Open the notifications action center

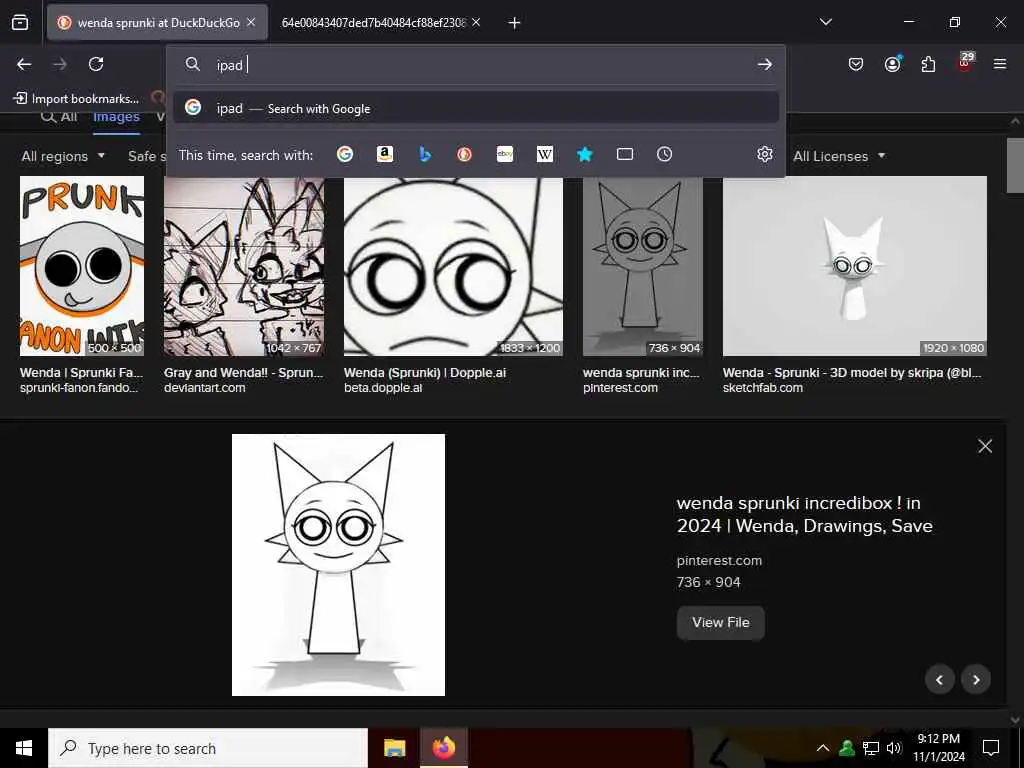[991, 748]
